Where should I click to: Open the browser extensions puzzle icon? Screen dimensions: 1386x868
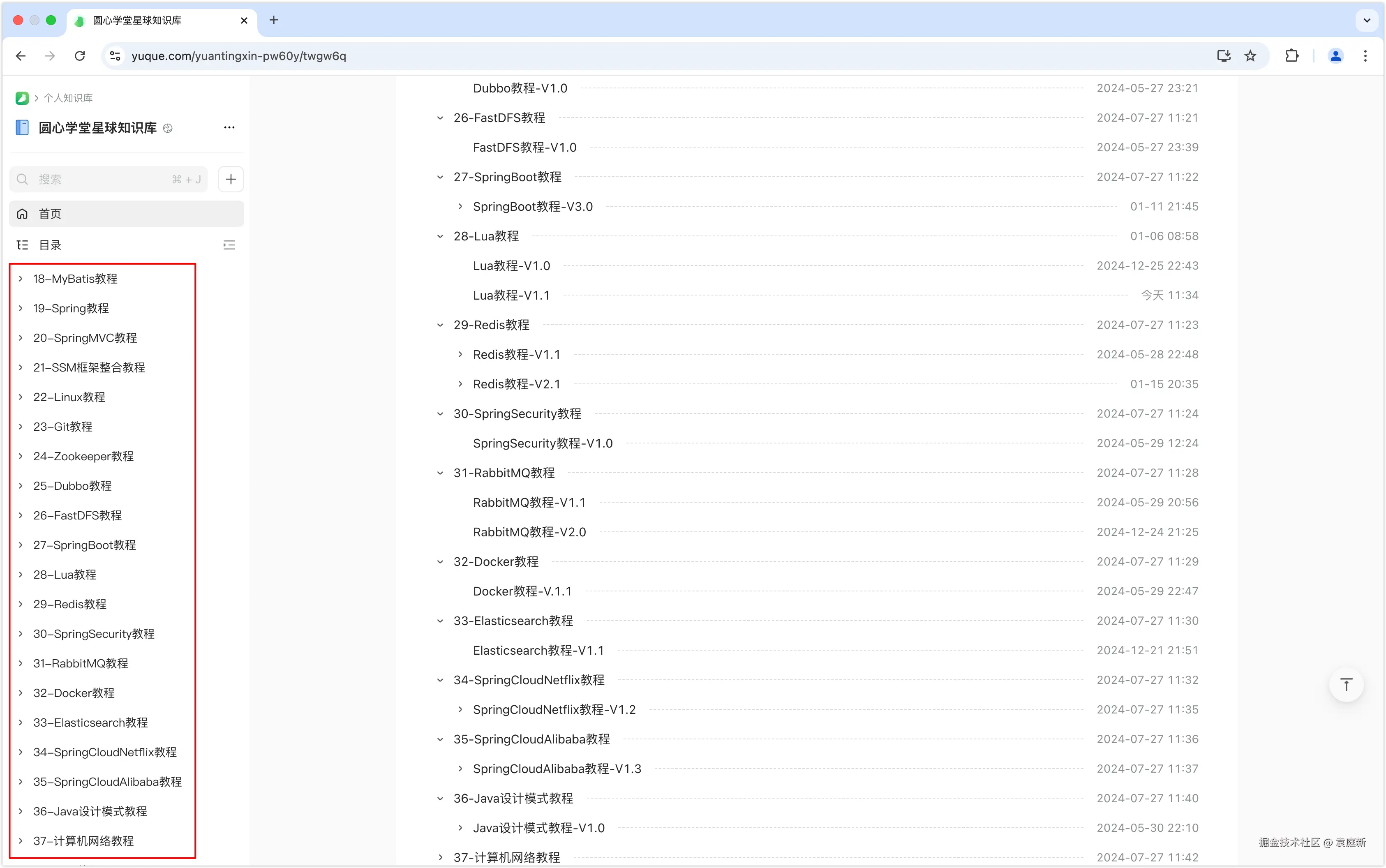click(x=1291, y=55)
